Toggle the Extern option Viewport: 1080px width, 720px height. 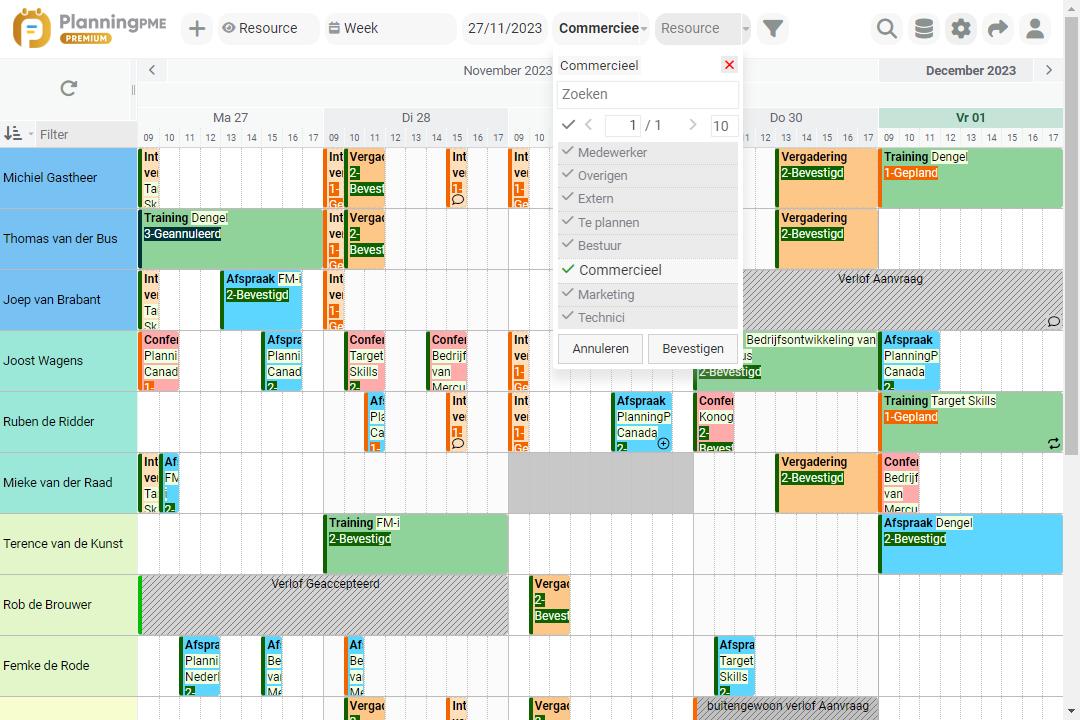click(x=647, y=198)
